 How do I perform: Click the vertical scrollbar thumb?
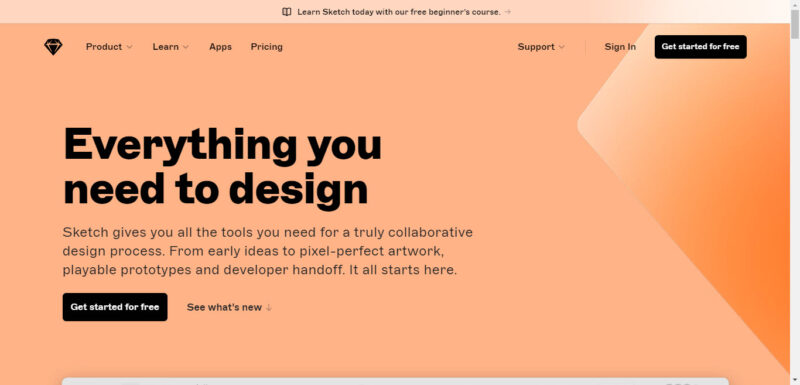coord(795,24)
